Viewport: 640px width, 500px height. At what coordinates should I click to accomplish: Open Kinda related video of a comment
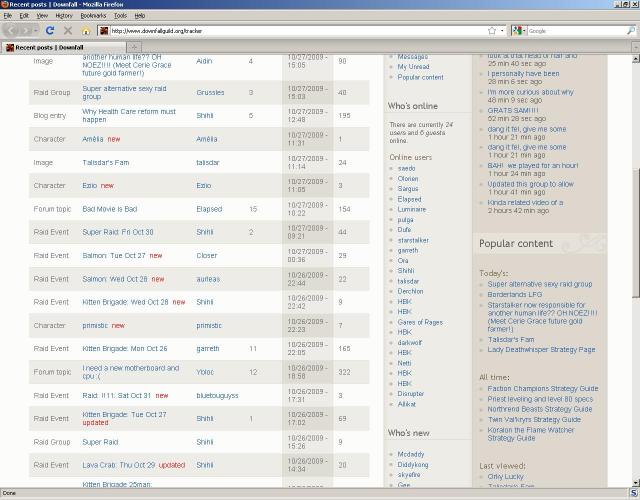pos(525,202)
